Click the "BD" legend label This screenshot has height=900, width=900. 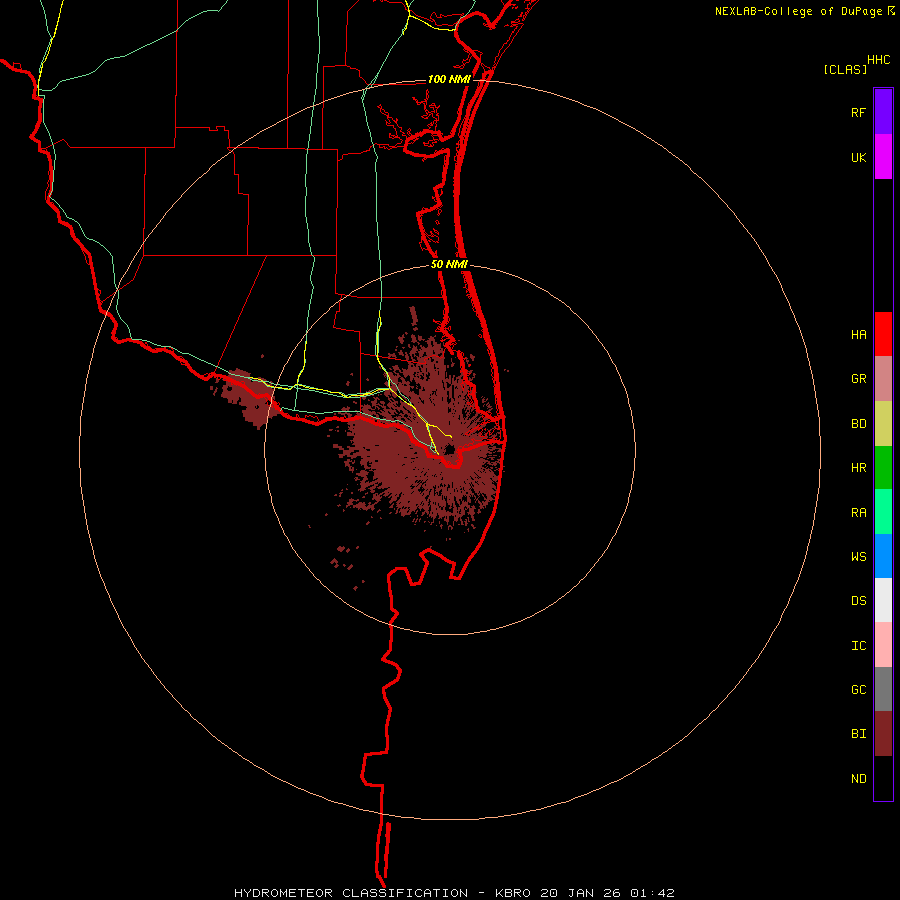858,424
